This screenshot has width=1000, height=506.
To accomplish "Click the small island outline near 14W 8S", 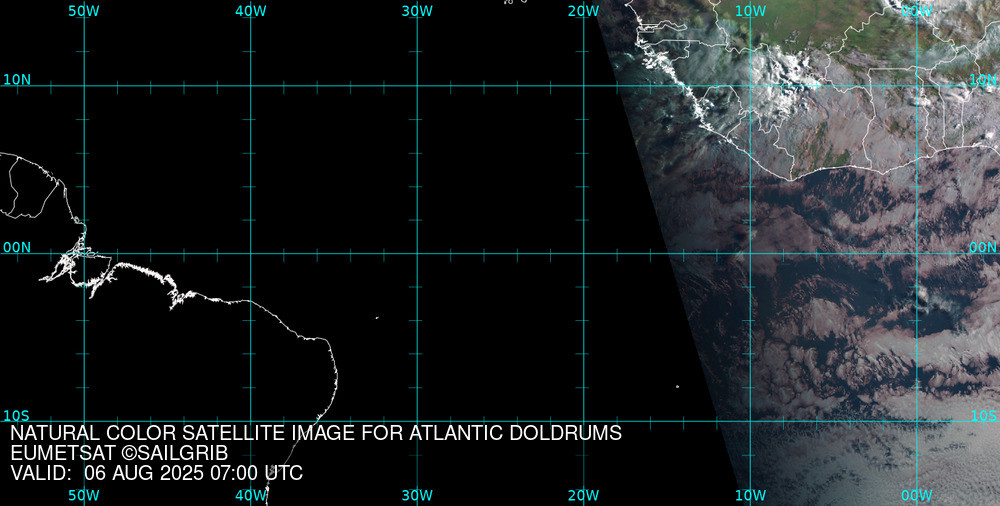I will coord(677,386).
